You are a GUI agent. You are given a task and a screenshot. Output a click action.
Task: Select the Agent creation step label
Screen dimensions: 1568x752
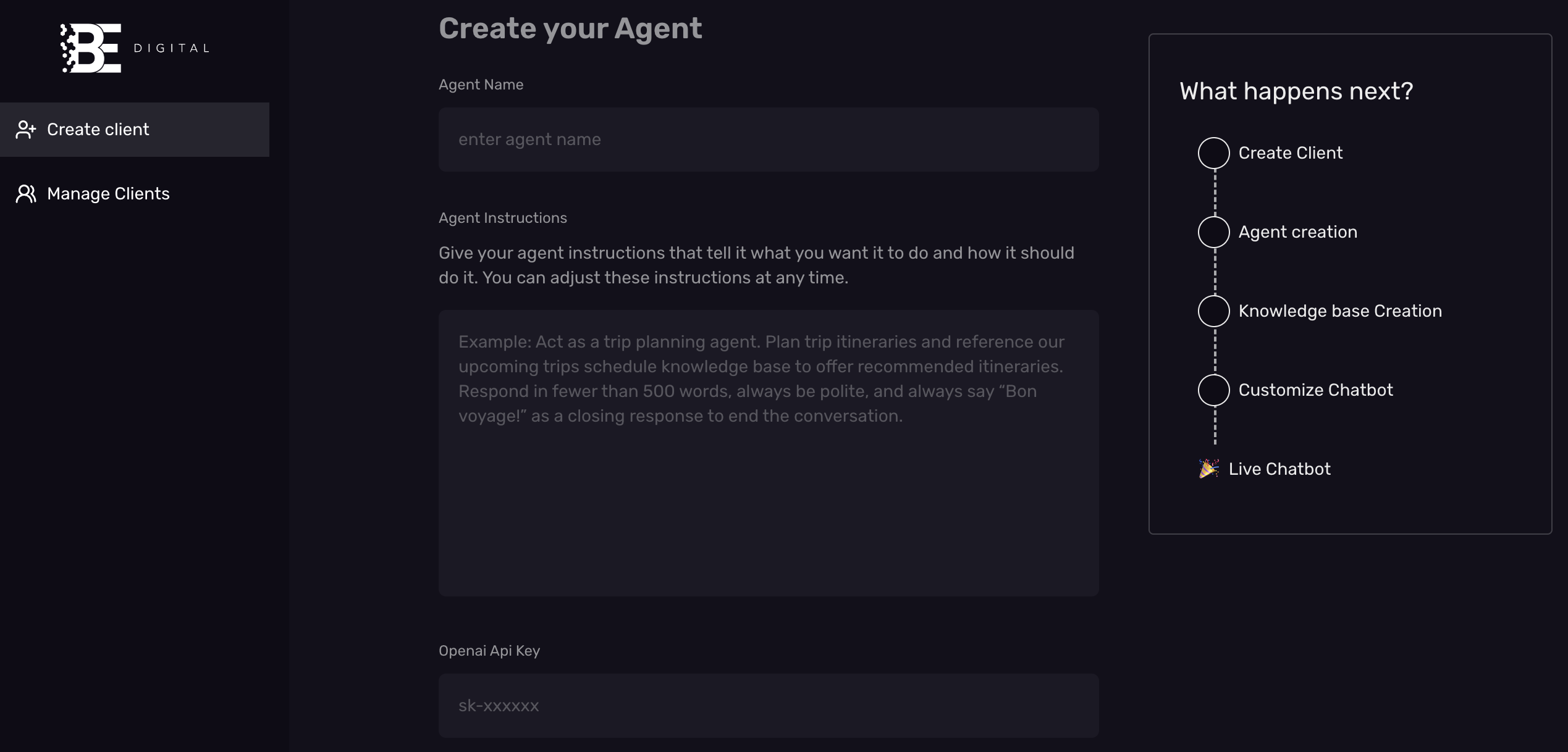(x=1297, y=232)
